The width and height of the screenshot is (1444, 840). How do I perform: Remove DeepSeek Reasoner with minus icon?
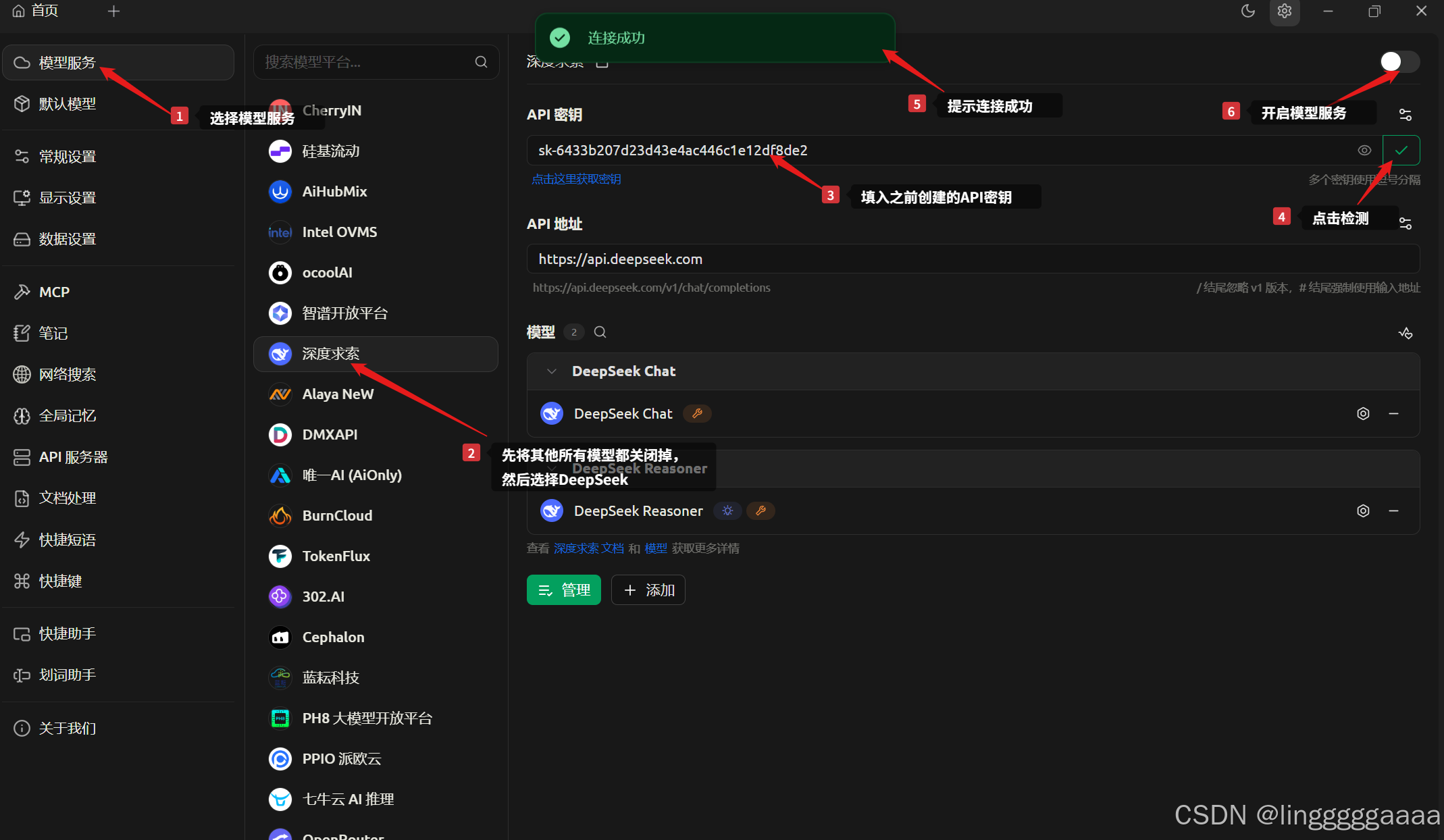pyautogui.click(x=1393, y=511)
